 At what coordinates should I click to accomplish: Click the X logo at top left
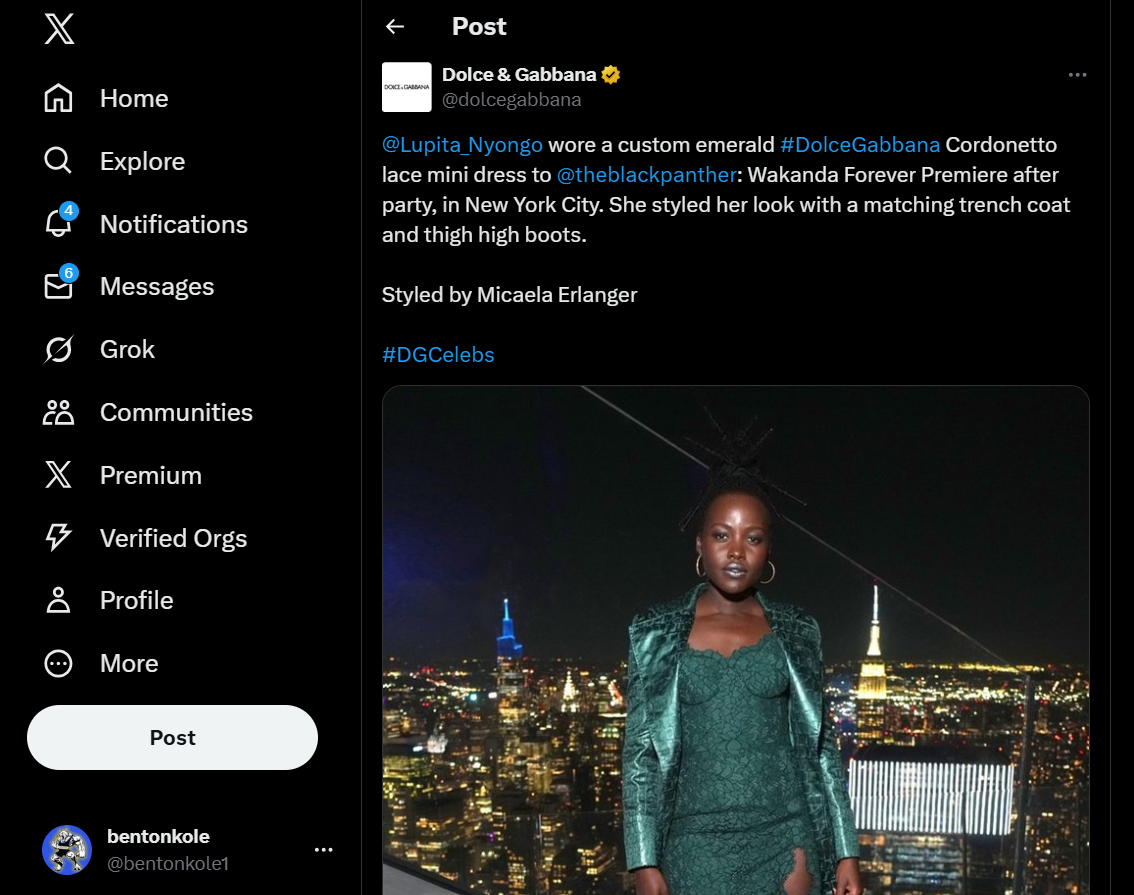click(59, 30)
